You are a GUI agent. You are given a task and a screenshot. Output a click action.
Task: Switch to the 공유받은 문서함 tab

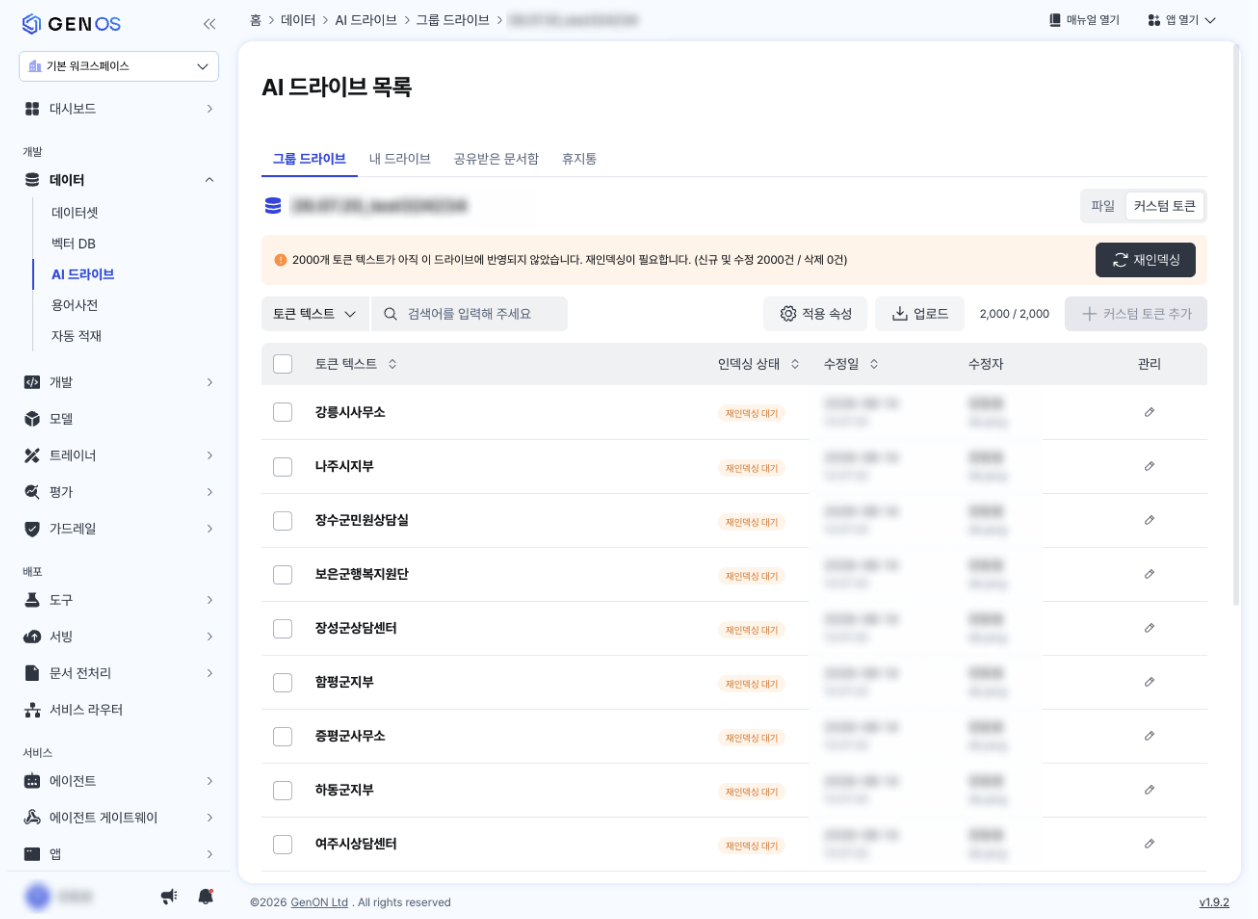(x=496, y=159)
